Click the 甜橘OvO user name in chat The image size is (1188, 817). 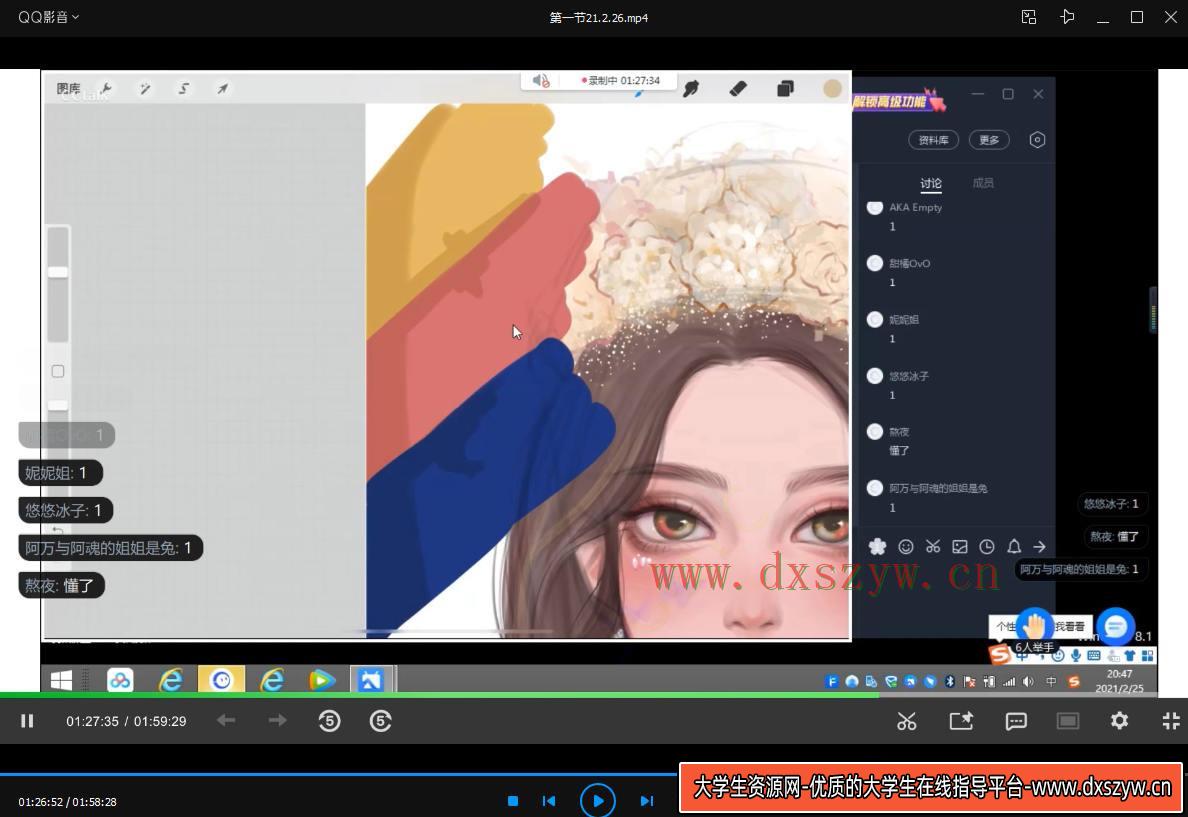[910, 264]
